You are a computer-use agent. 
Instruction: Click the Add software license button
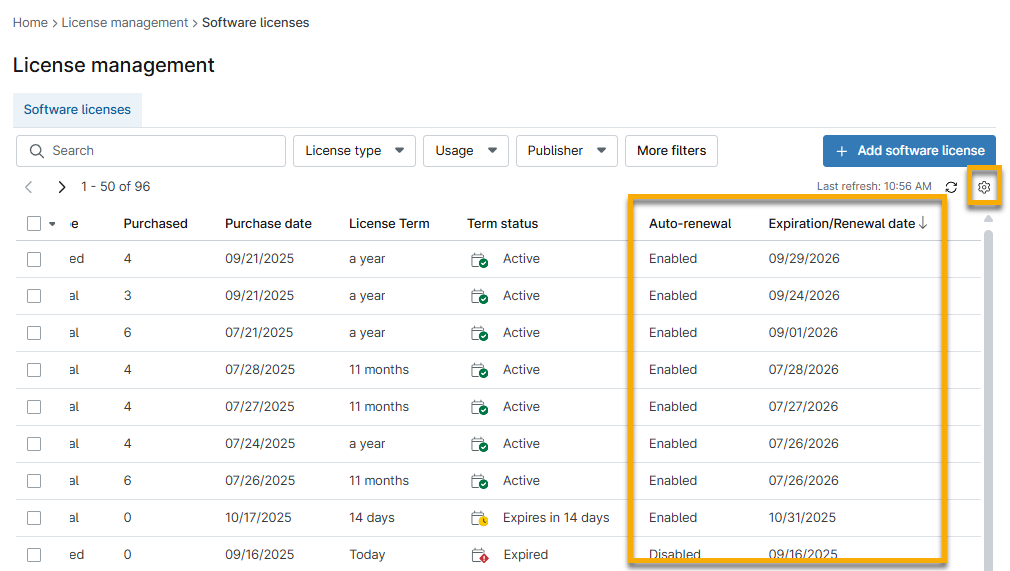tap(909, 151)
